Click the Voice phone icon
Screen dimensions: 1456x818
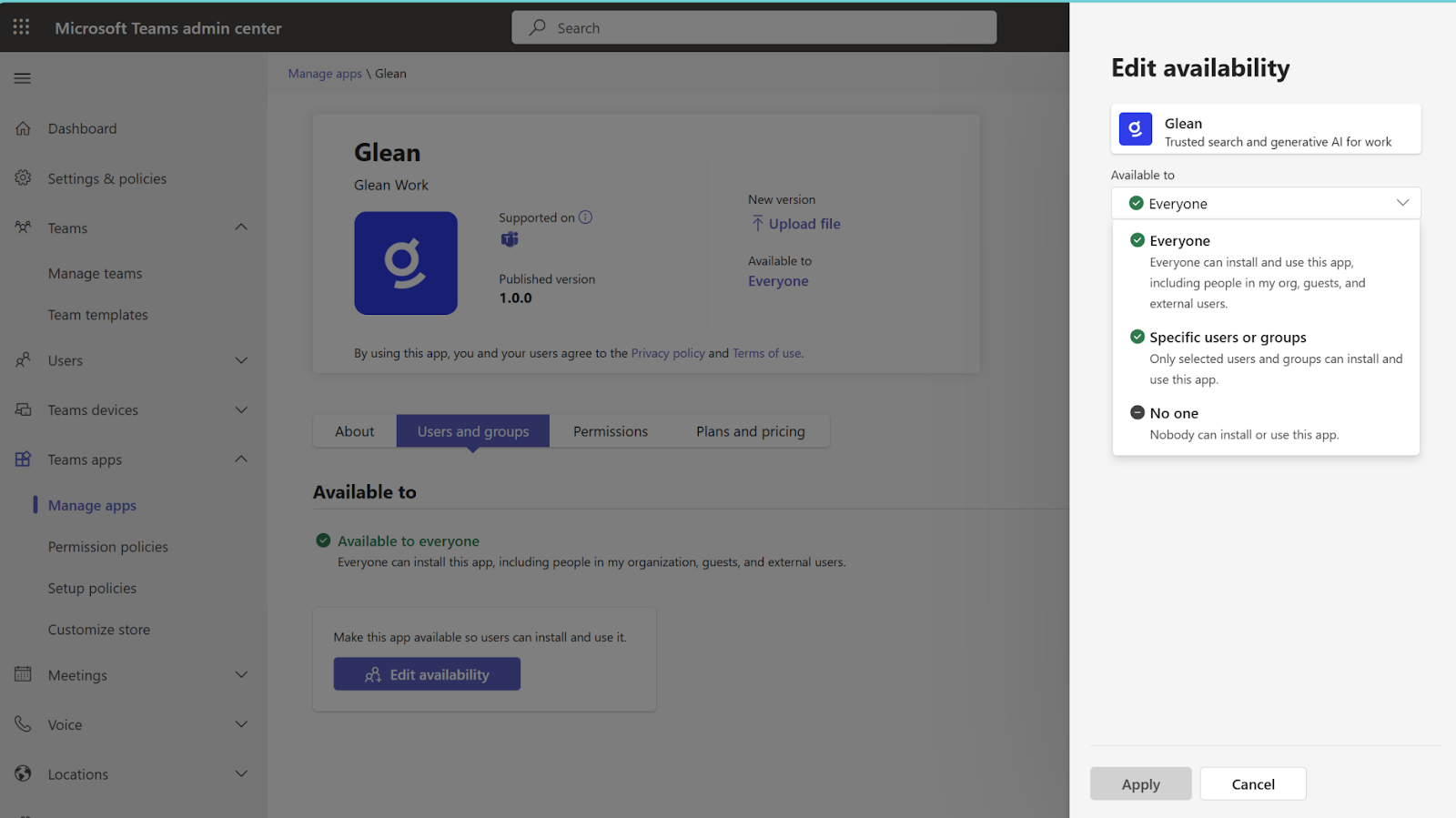coord(24,724)
